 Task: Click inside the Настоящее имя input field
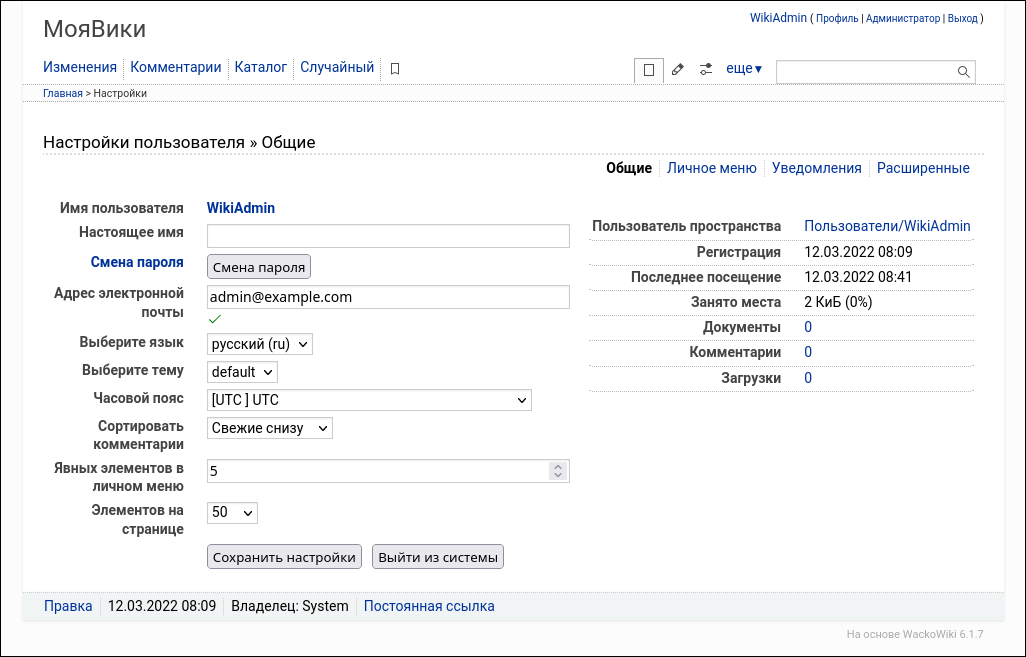click(x=387, y=235)
